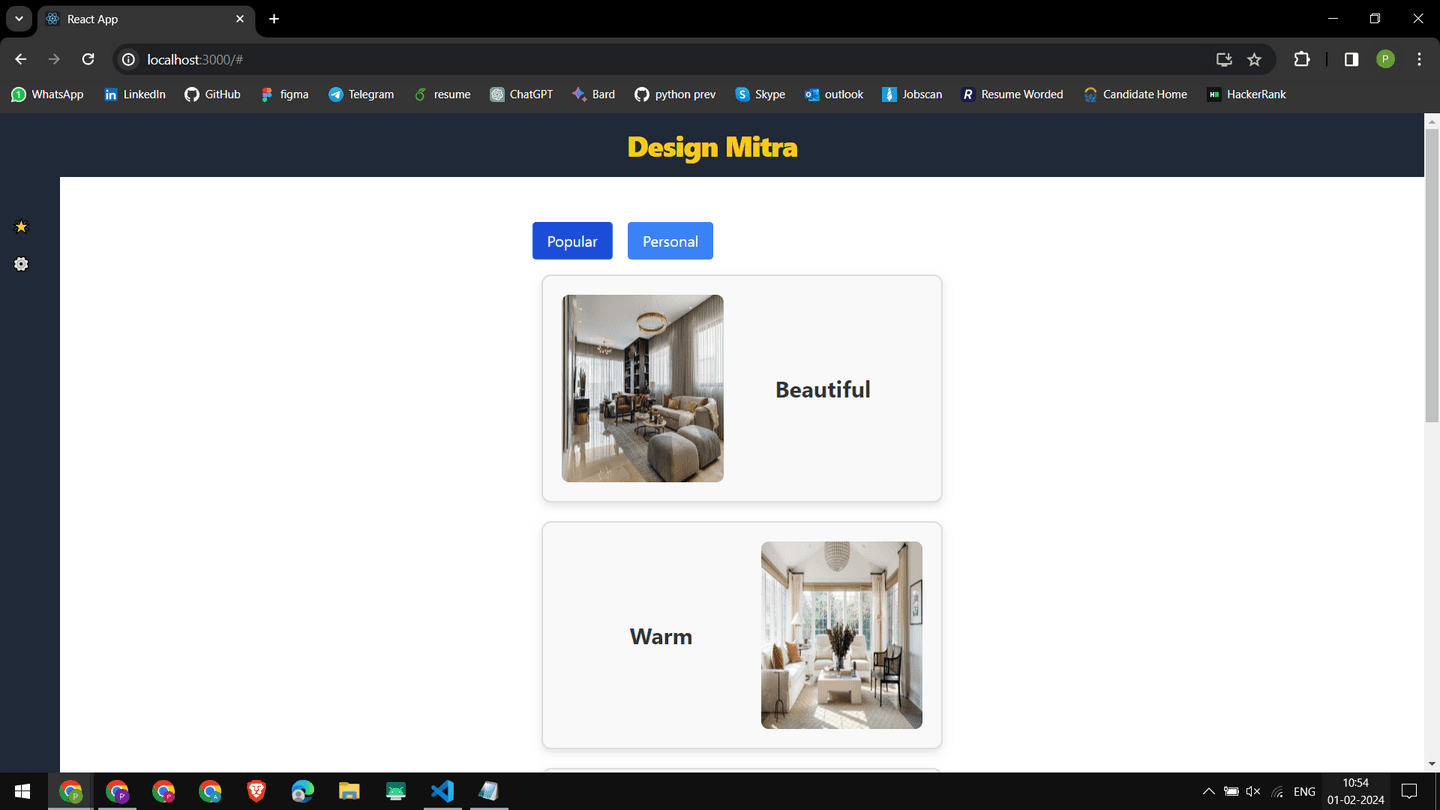Screen dimensions: 1440x810
Task: Open the notepad app in taskbar
Action: [489, 791]
